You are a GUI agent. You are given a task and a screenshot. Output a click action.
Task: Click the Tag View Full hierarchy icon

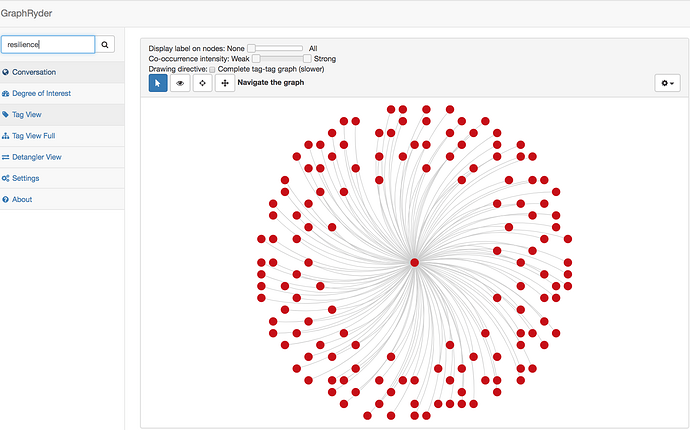pos(5,136)
